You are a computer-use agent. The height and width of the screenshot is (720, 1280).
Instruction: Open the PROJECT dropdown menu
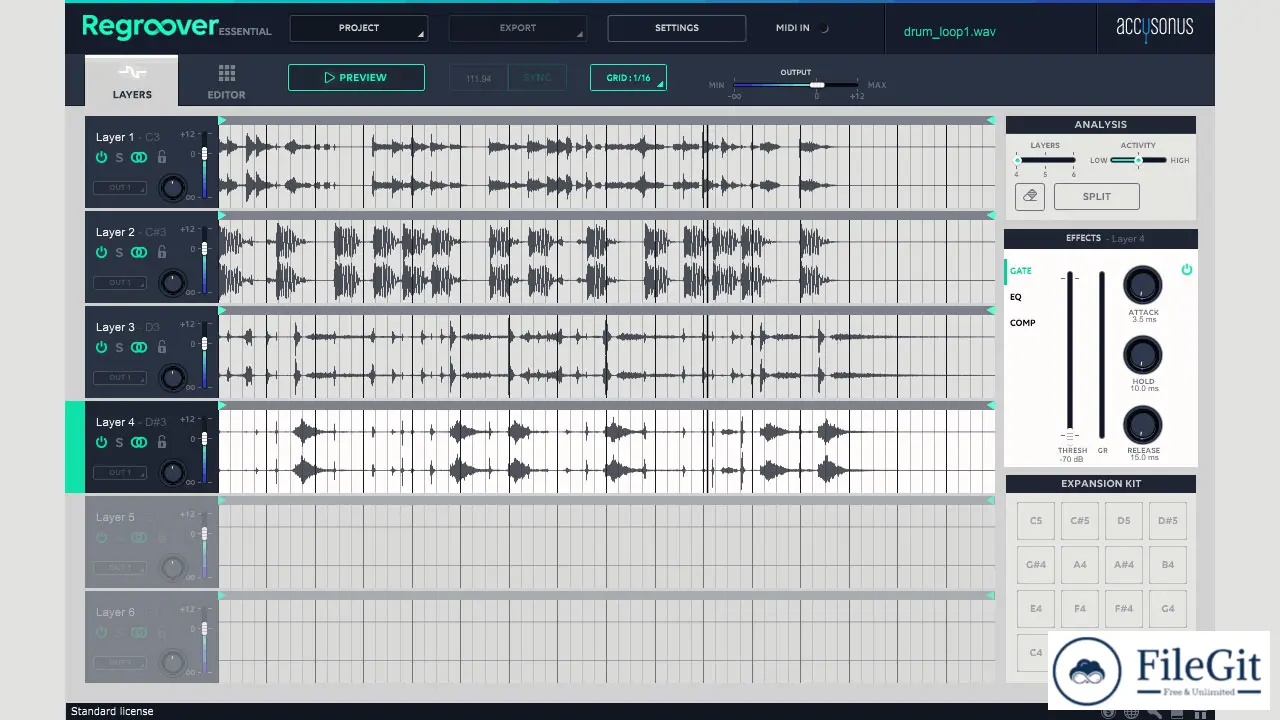pyautogui.click(x=359, y=28)
